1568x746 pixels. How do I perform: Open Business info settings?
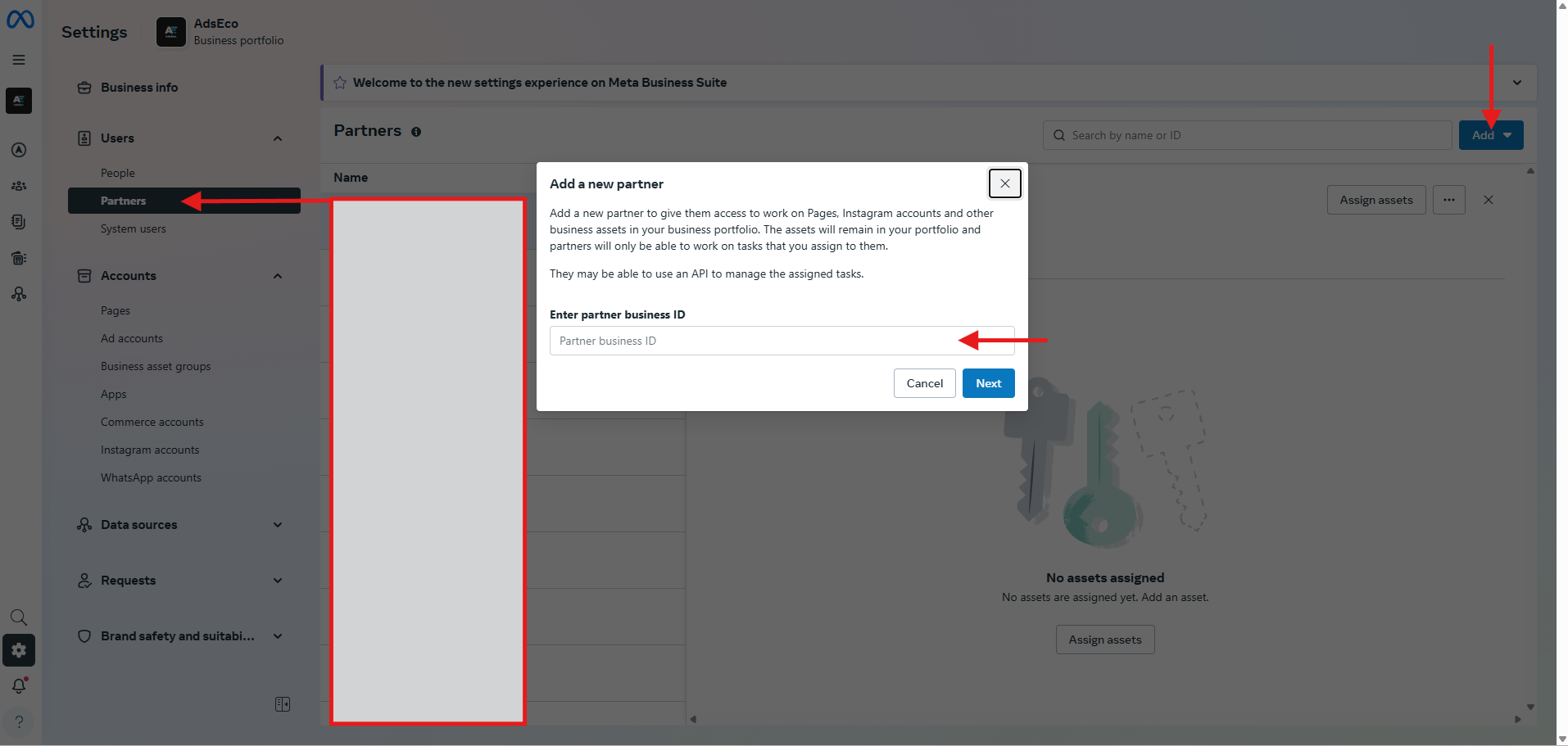[139, 88]
